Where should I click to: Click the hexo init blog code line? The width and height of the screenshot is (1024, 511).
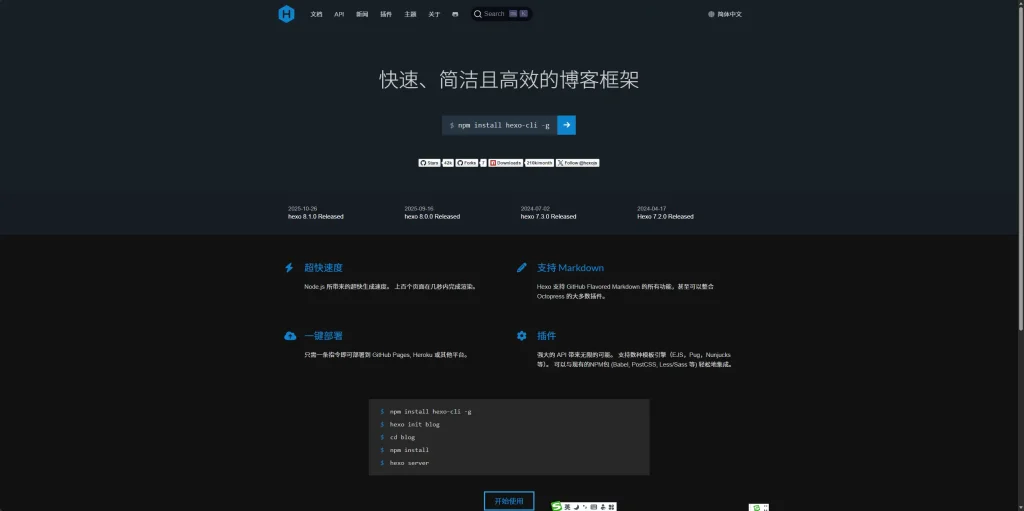(415, 424)
